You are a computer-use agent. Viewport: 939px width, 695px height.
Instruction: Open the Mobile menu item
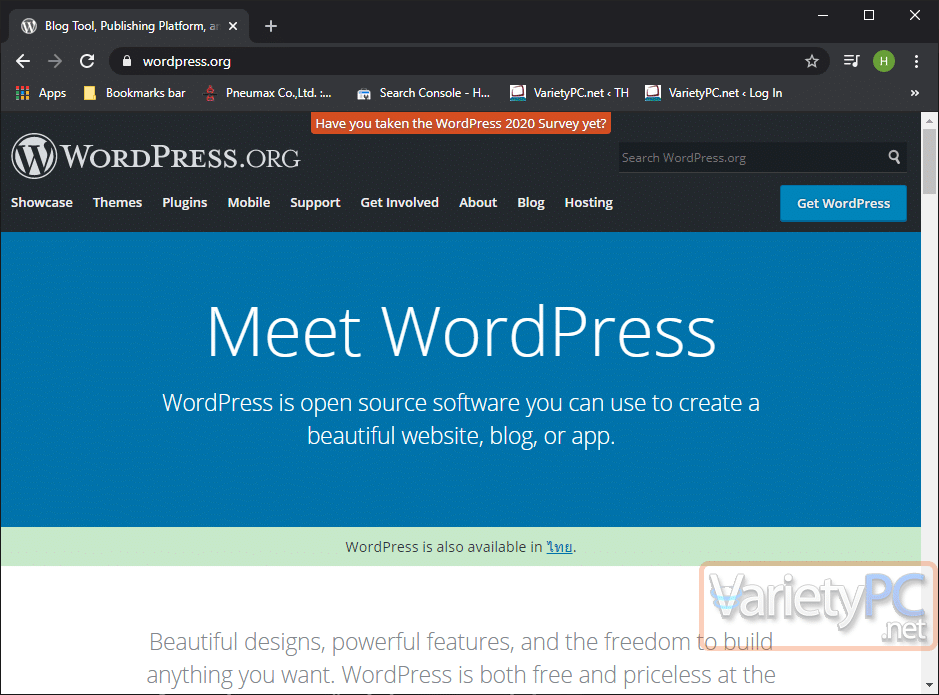pyautogui.click(x=249, y=202)
